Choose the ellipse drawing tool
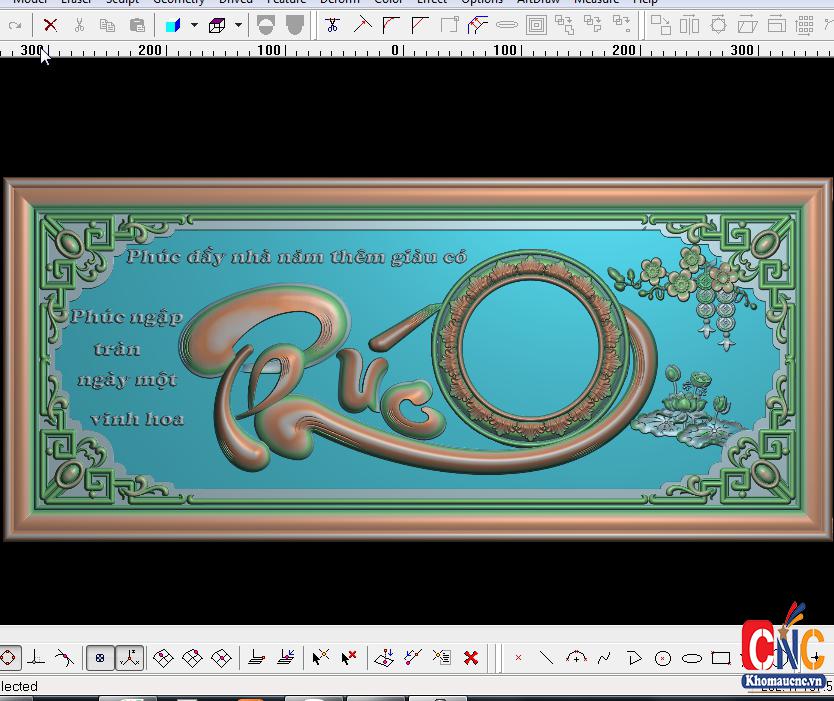834x701 pixels. (690, 657)
